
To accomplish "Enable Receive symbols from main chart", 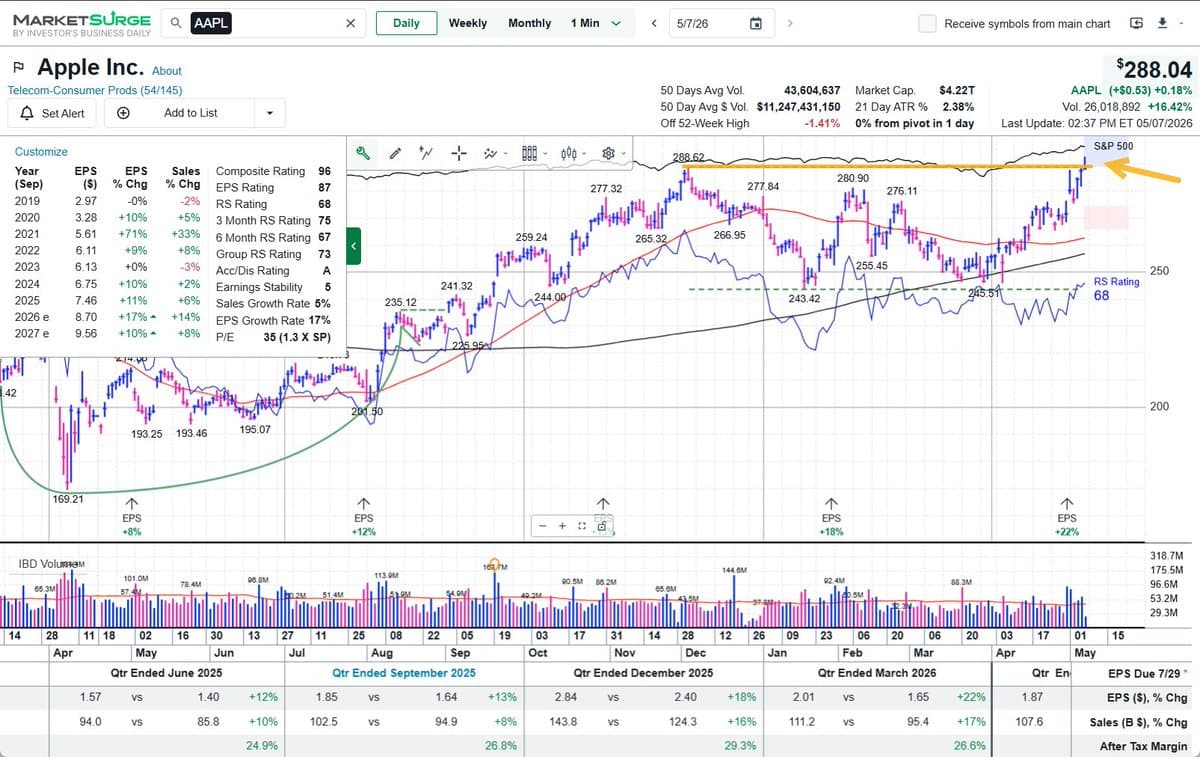I will [x=927, y=23].
